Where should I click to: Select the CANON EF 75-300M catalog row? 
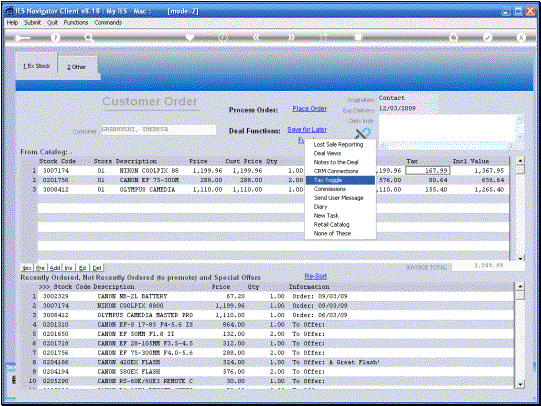(273, 180)
